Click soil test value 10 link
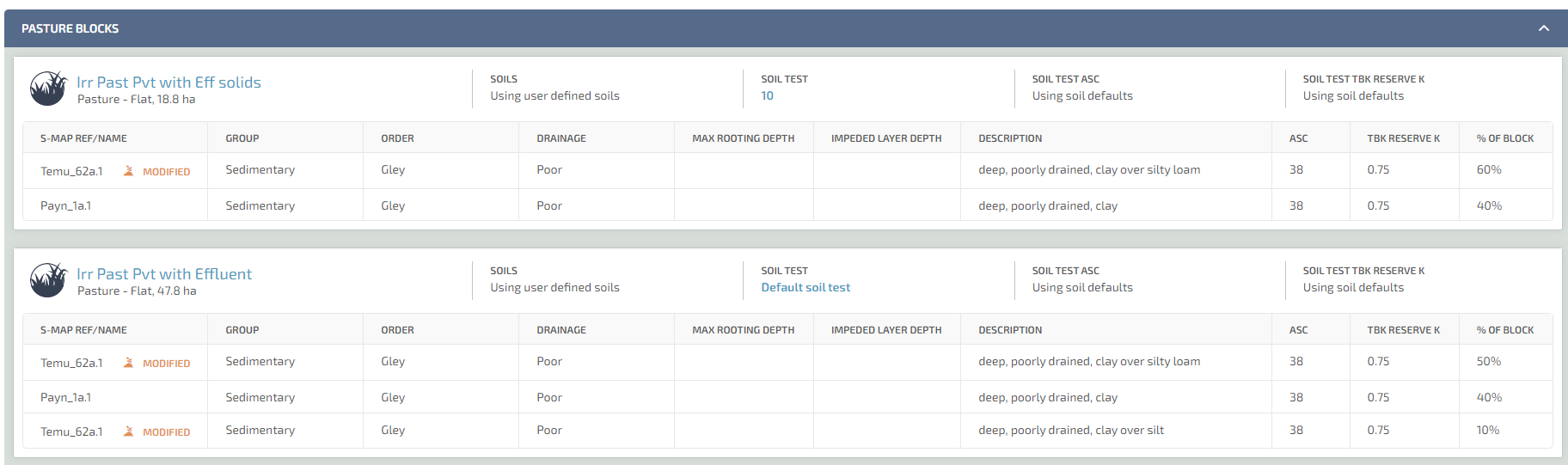Viewport: 1568px width, 465px height. point(767,95)
